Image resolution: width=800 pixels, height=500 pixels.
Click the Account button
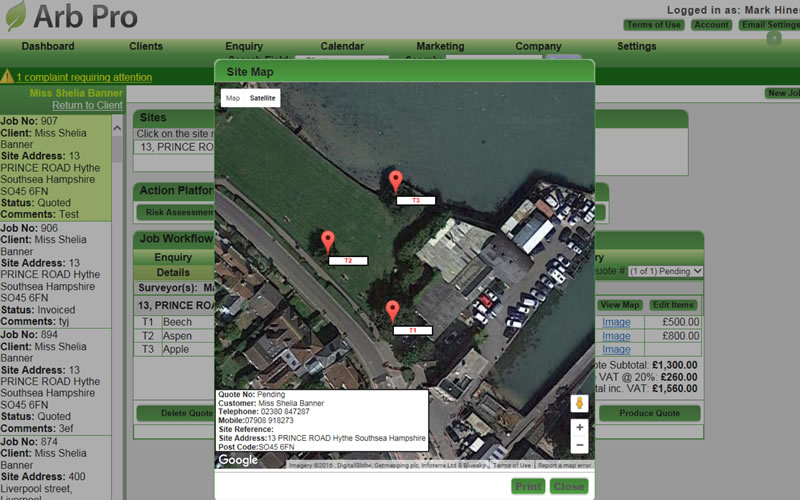[712, 24]
